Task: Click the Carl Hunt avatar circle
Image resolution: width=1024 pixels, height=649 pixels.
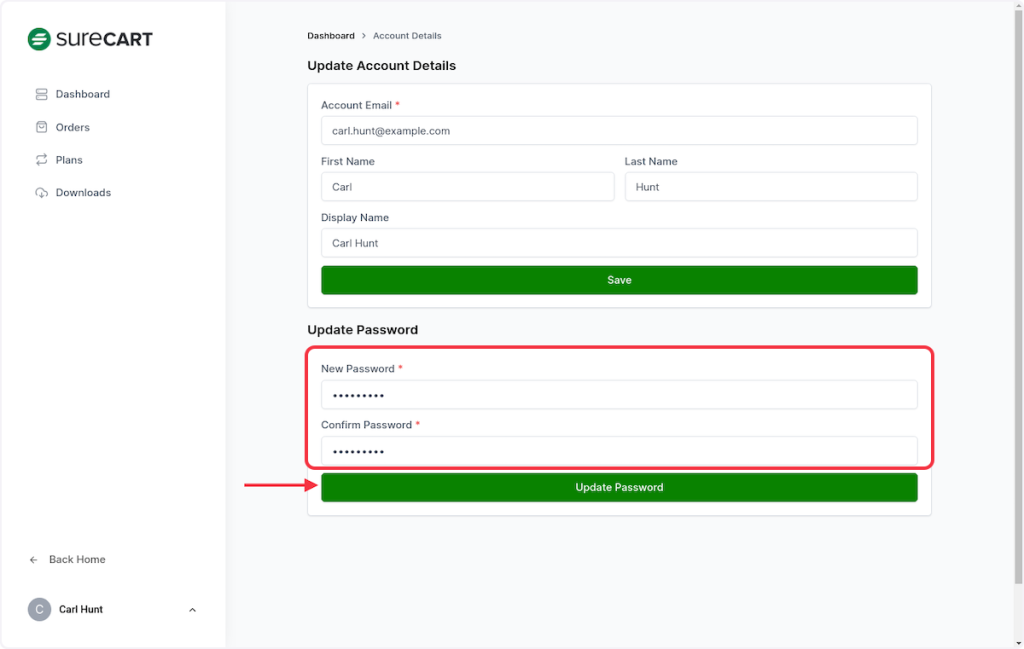Action: tap(39, 610)
